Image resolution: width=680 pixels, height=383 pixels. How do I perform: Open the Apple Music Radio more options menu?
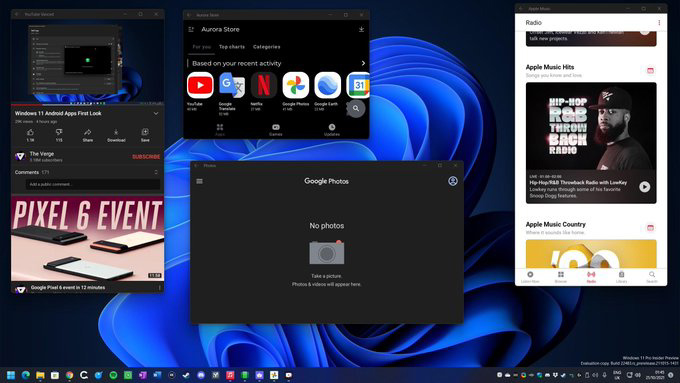click(x=659, y=23)
